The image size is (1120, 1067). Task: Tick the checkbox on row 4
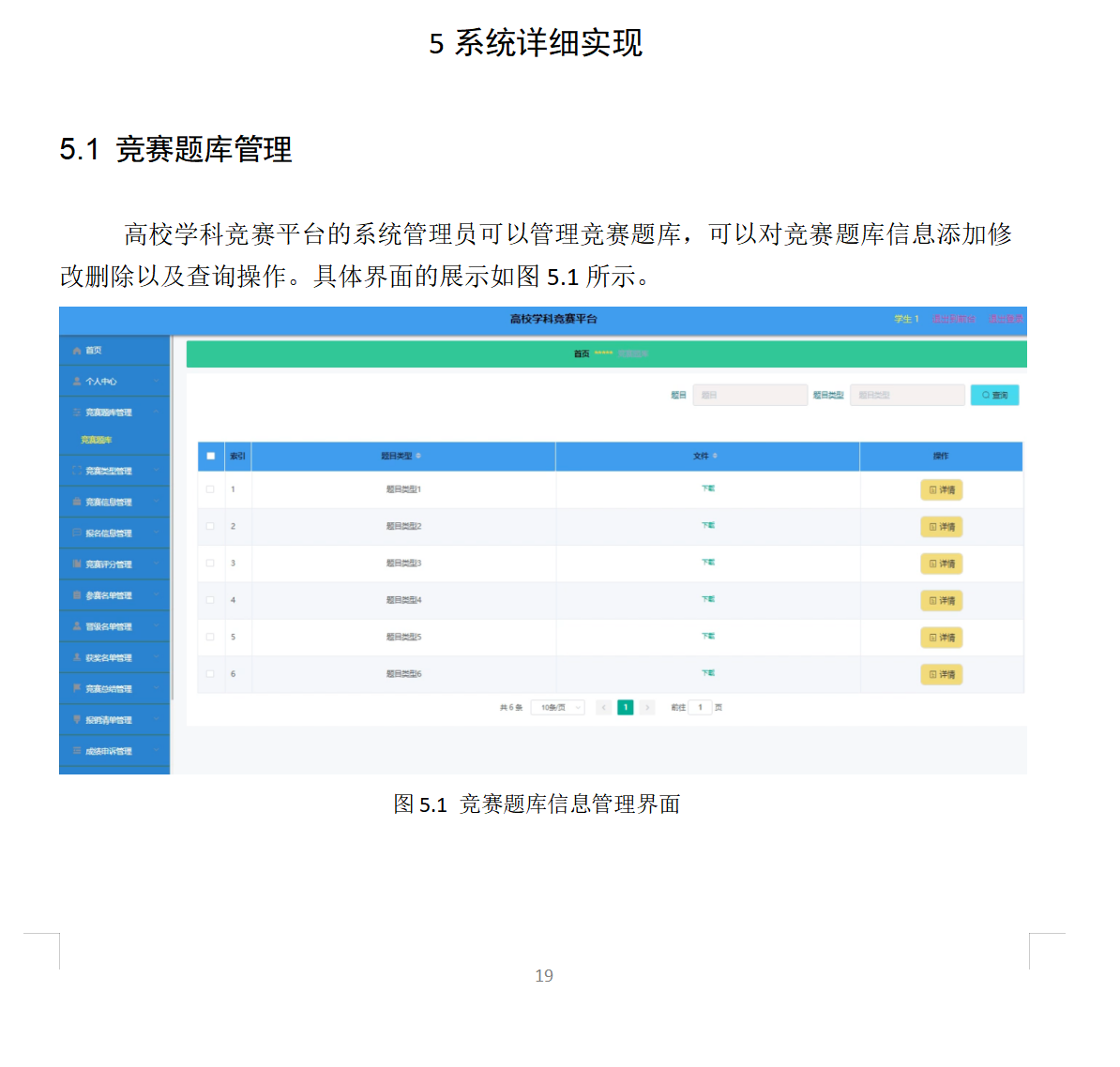click(x=210, y=600)
